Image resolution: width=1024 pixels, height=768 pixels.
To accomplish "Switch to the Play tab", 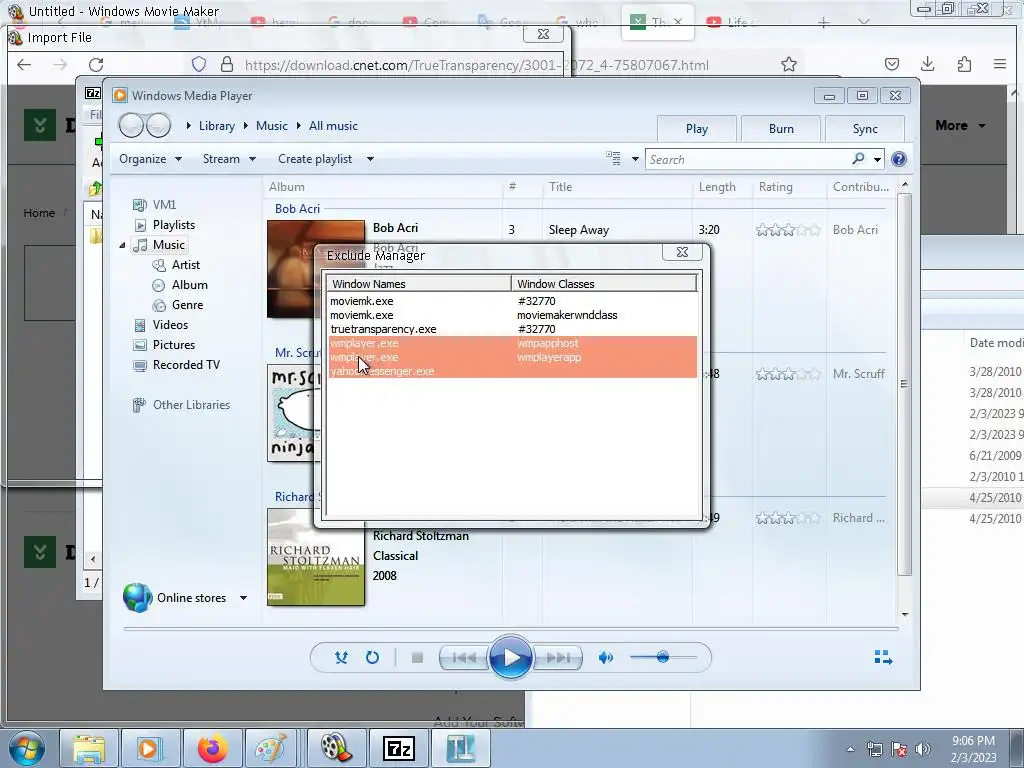I will pos(697,129).
